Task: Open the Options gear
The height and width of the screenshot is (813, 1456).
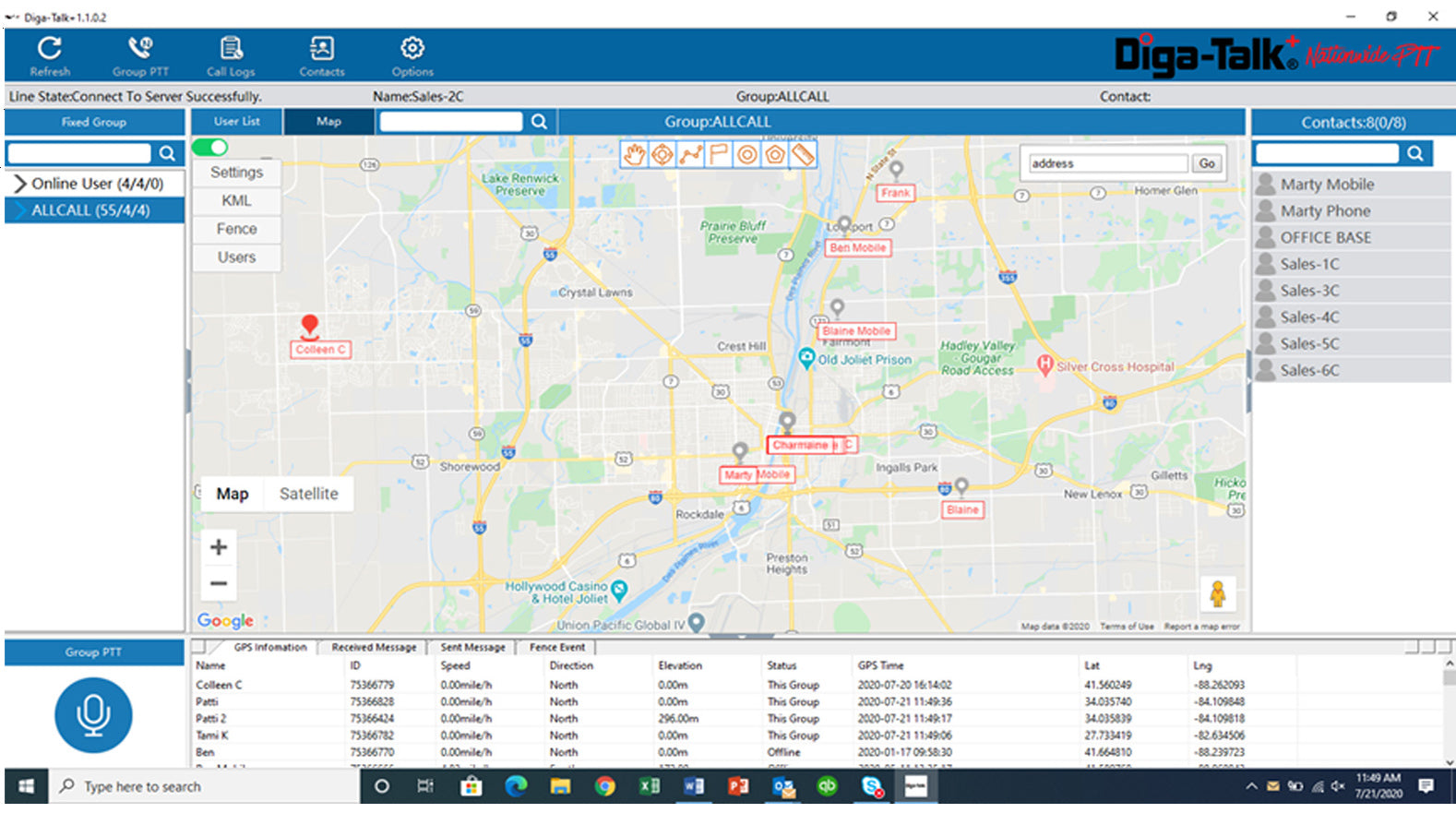Action: (412, 56)
